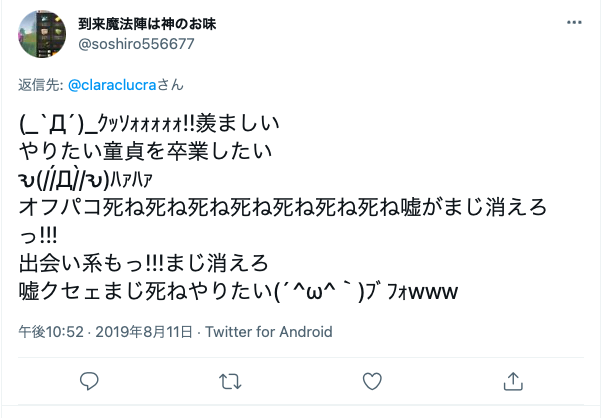
Task: Open the share tweet upload icon
Action: click(x=513, y=381)
